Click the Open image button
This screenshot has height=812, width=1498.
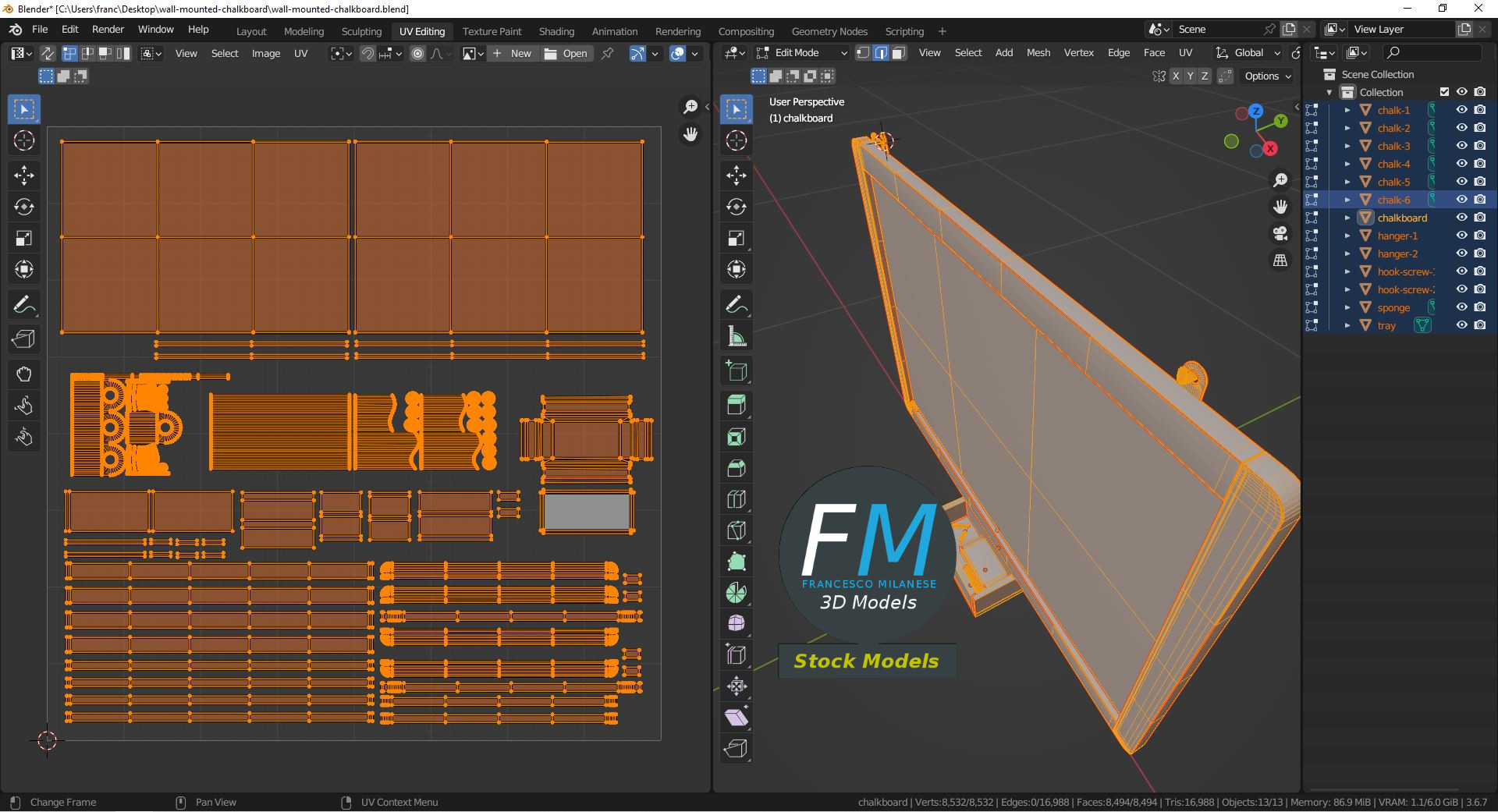(x=566, y=53)
